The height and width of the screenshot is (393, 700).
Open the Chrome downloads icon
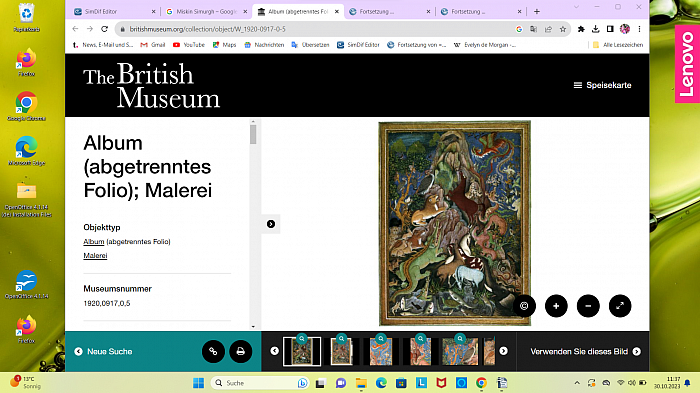[x=596, y=29]
